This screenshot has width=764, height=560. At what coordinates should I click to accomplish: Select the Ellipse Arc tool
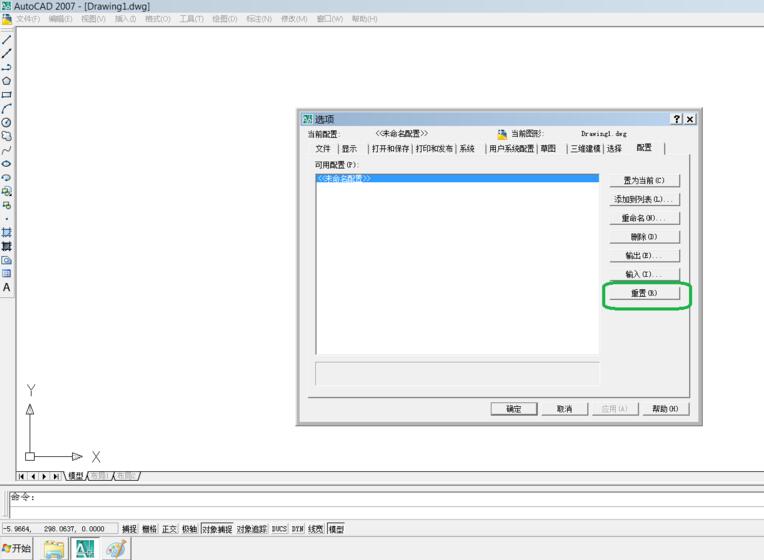pyautogui.click(x=6, y=177)
